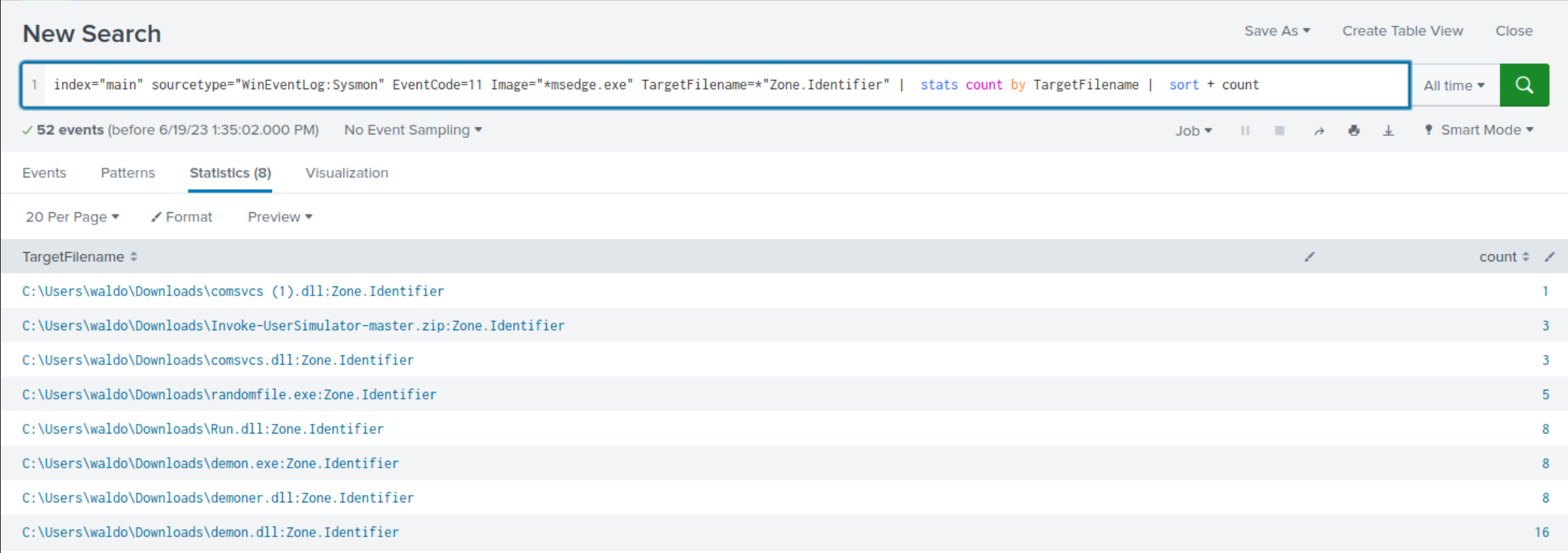Click inside the search query field
Image resolution: width=1568 pixels, height=553 pixels.
point(756,85)
